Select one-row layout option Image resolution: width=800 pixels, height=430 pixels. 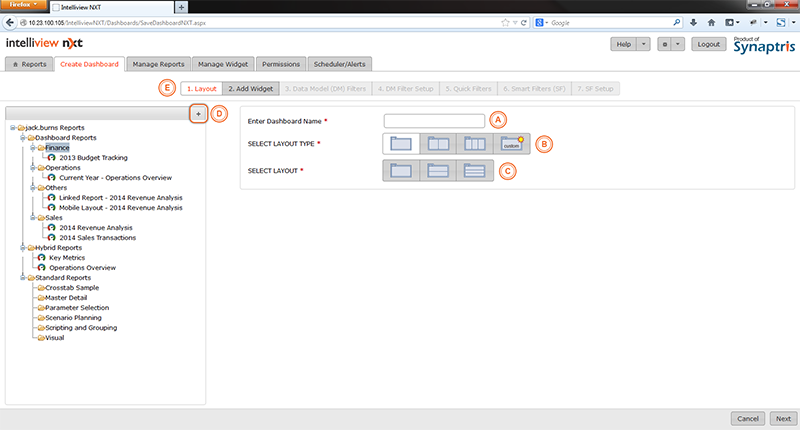click(x=401, y=170)
